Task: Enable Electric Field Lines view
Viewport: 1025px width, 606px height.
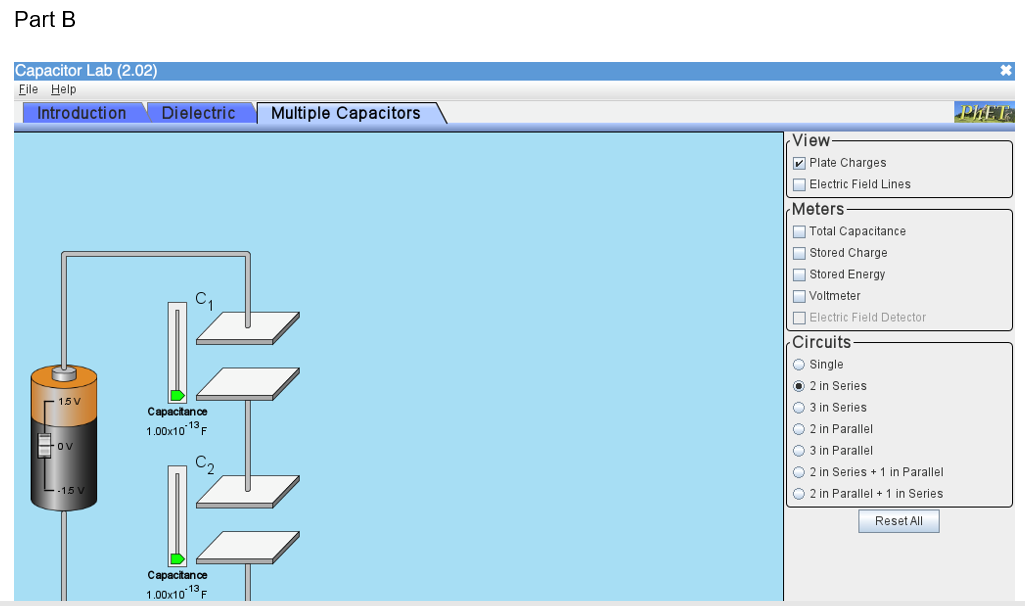Action: (799, 184)
